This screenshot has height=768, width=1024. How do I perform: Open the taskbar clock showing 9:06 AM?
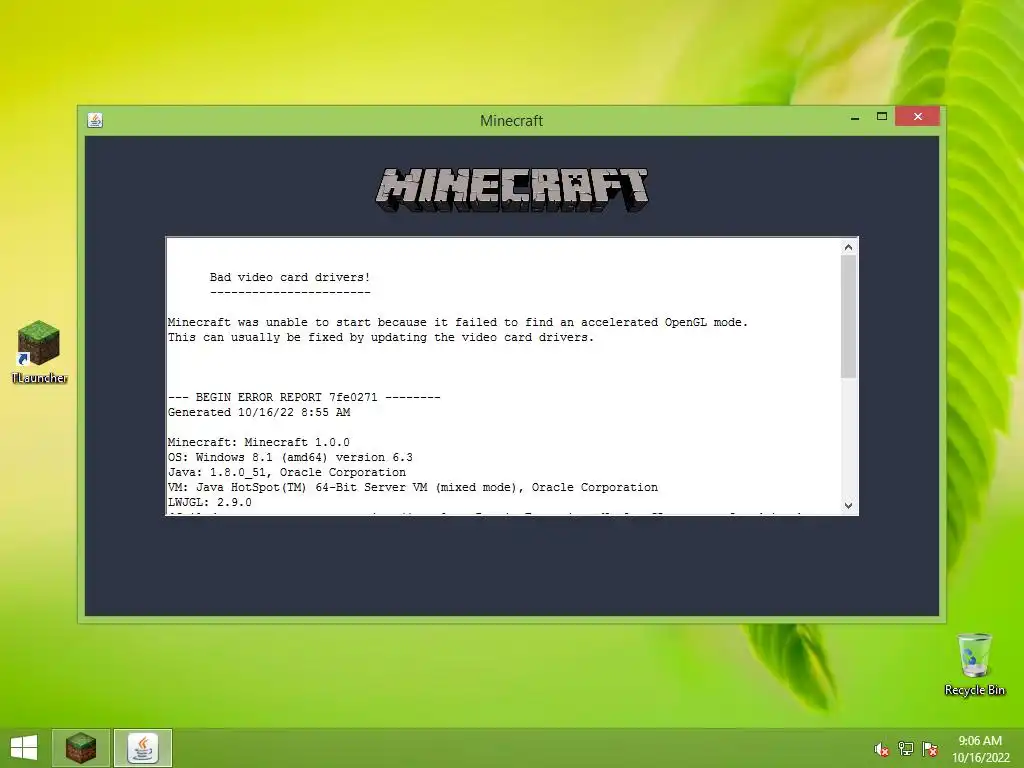[x=980, y=749]
